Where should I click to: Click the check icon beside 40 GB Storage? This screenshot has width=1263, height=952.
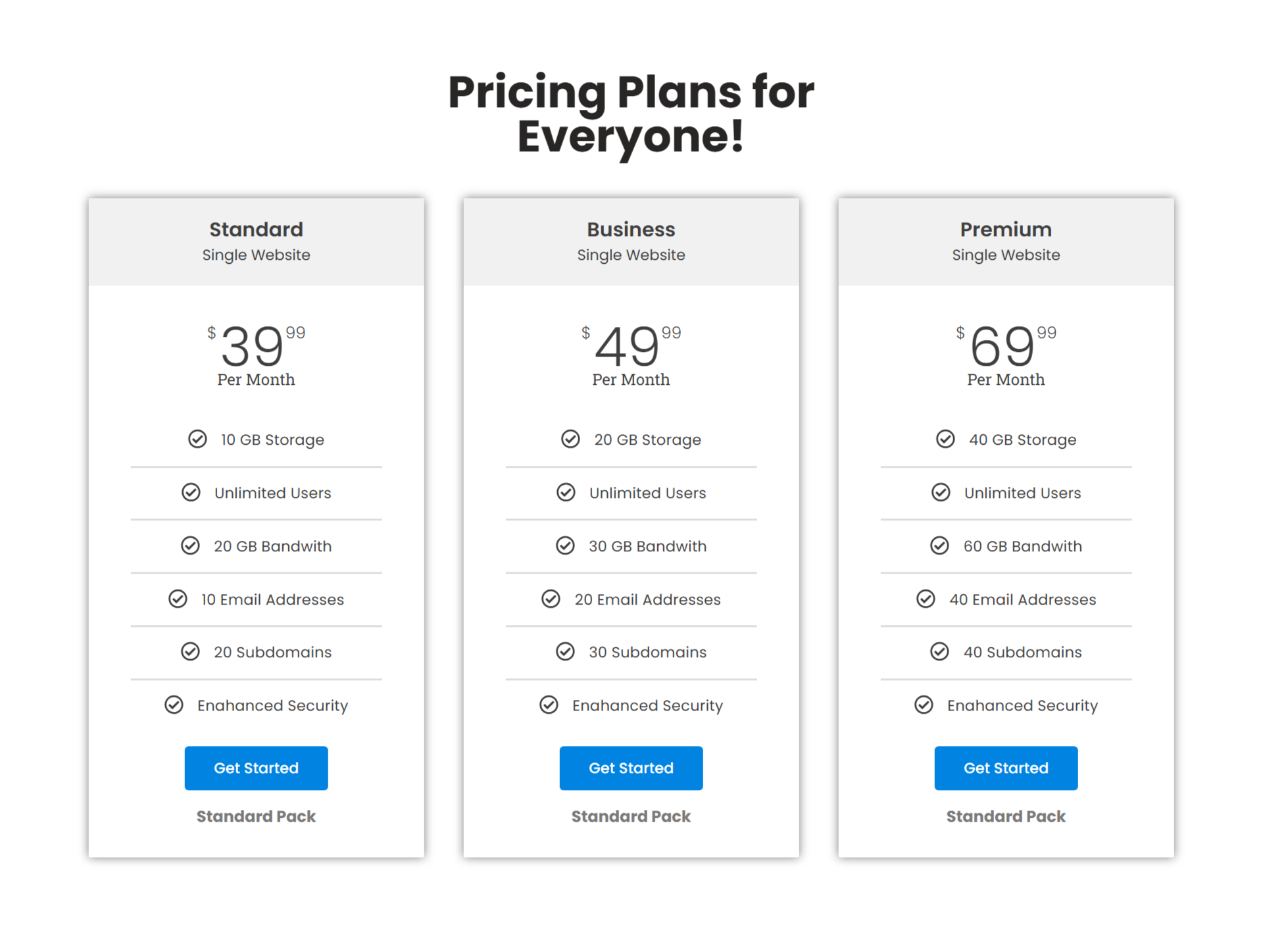tap(945, 439)
